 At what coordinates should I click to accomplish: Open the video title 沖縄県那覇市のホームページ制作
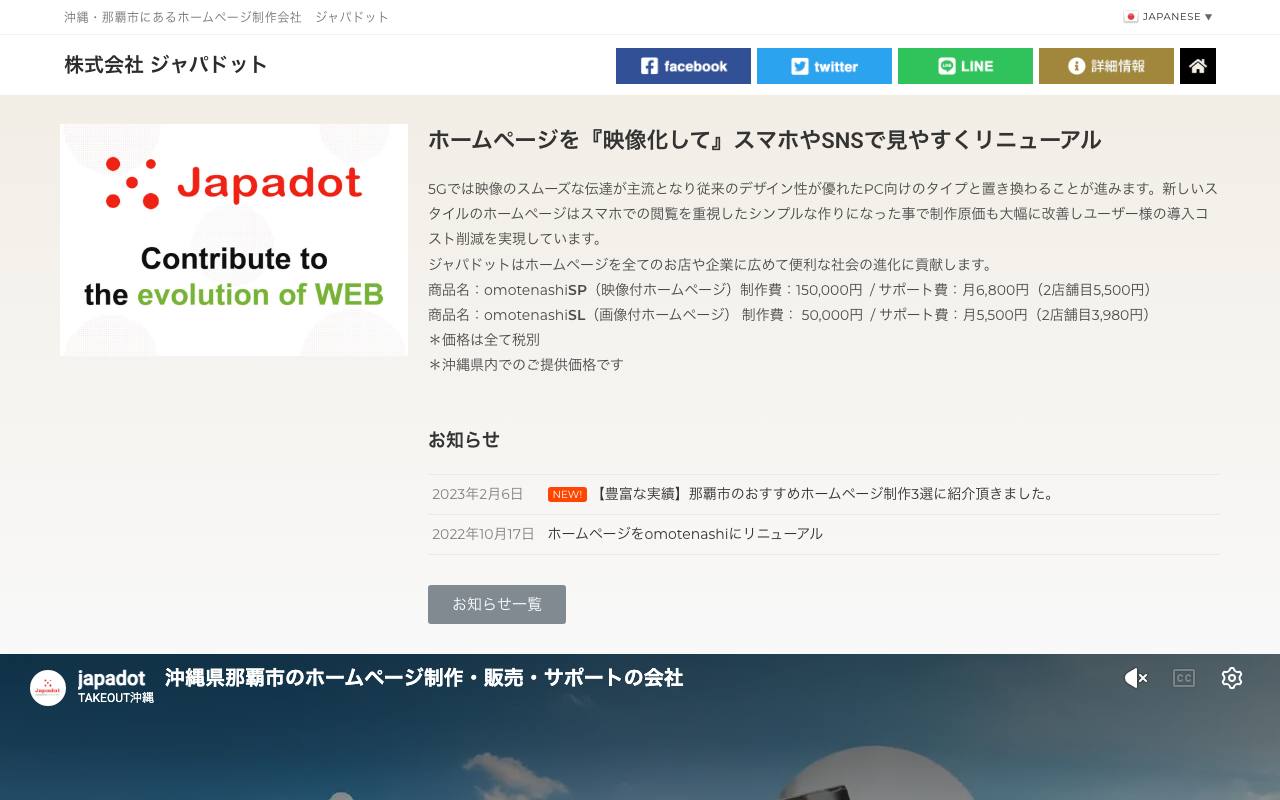(424, 678)
